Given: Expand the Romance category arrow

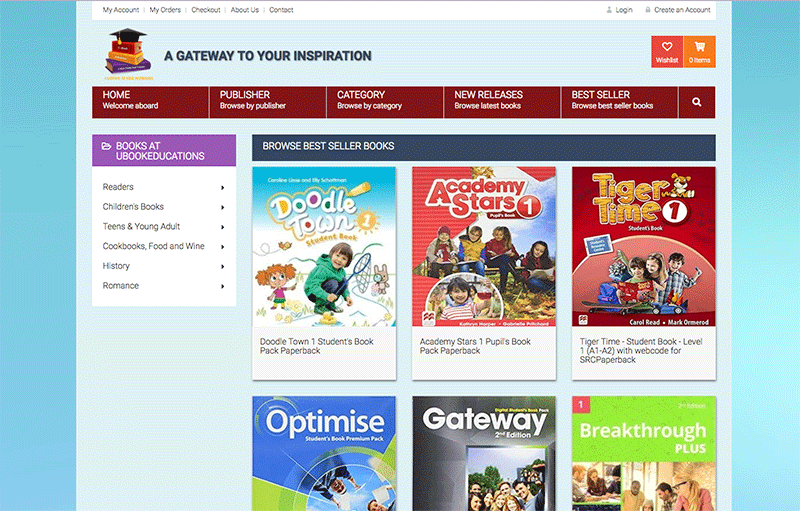Looking at the screenshot, I should click(222, 287).
